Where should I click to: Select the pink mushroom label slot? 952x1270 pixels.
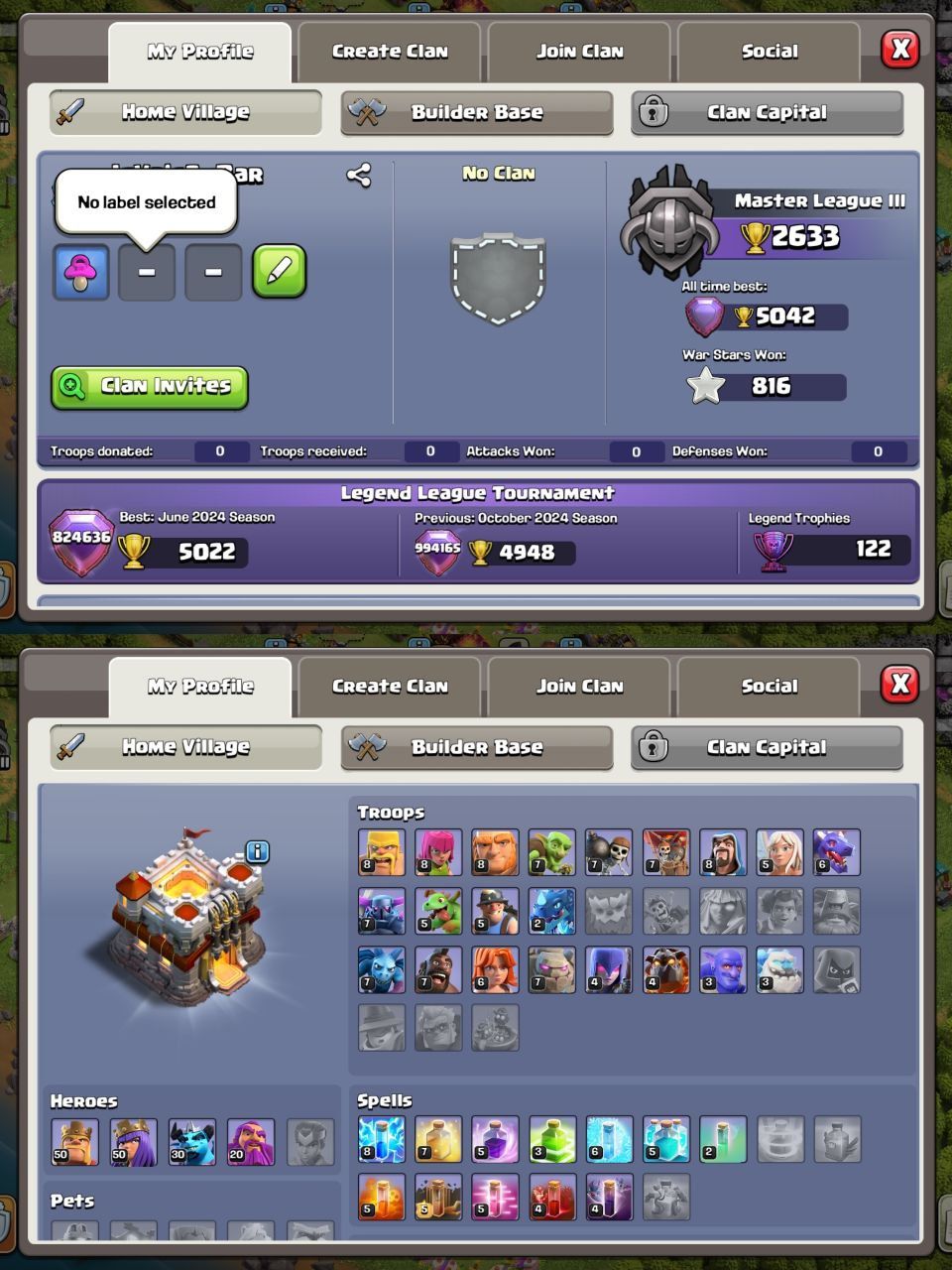[x=80, y=271]
